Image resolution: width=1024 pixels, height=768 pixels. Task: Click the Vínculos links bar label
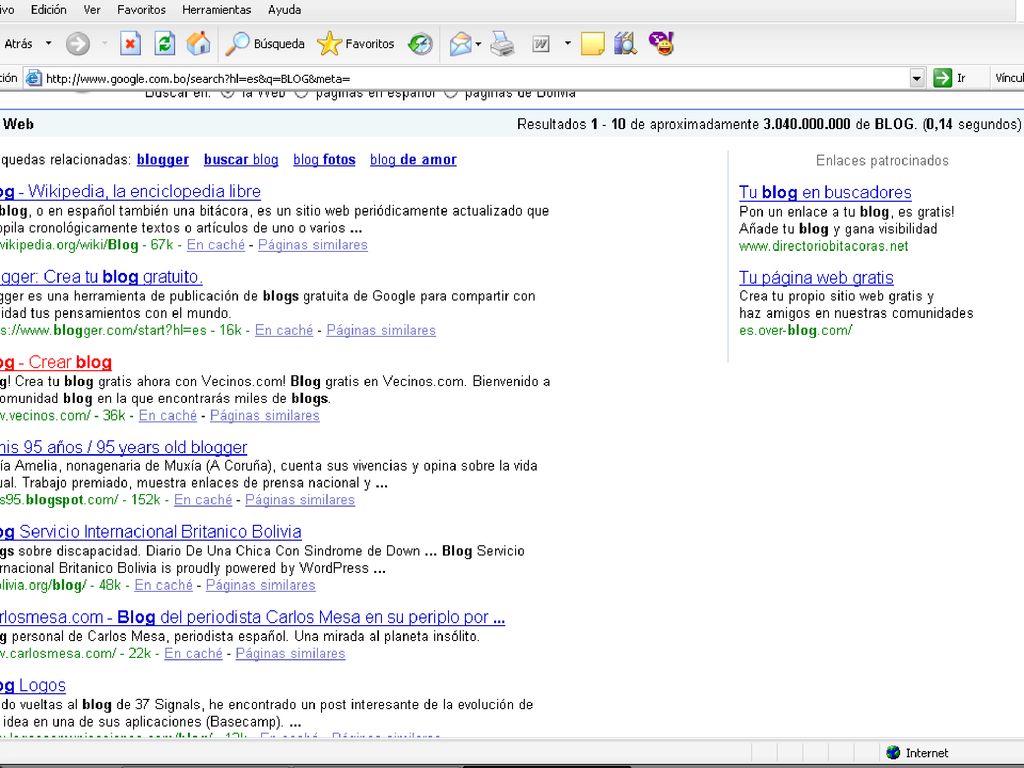point(1009,78)
